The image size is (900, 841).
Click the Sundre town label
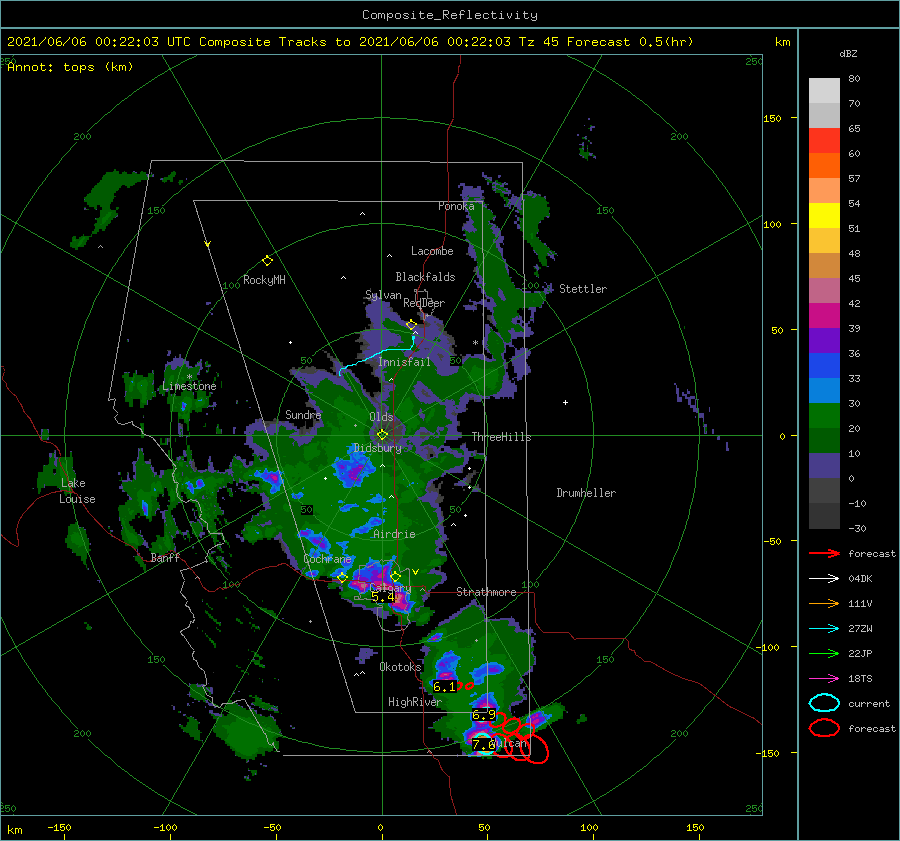303,414
